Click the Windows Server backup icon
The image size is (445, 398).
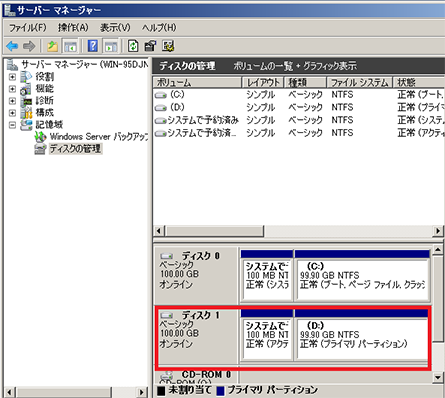pyautogui.click(x=40, y=137)
